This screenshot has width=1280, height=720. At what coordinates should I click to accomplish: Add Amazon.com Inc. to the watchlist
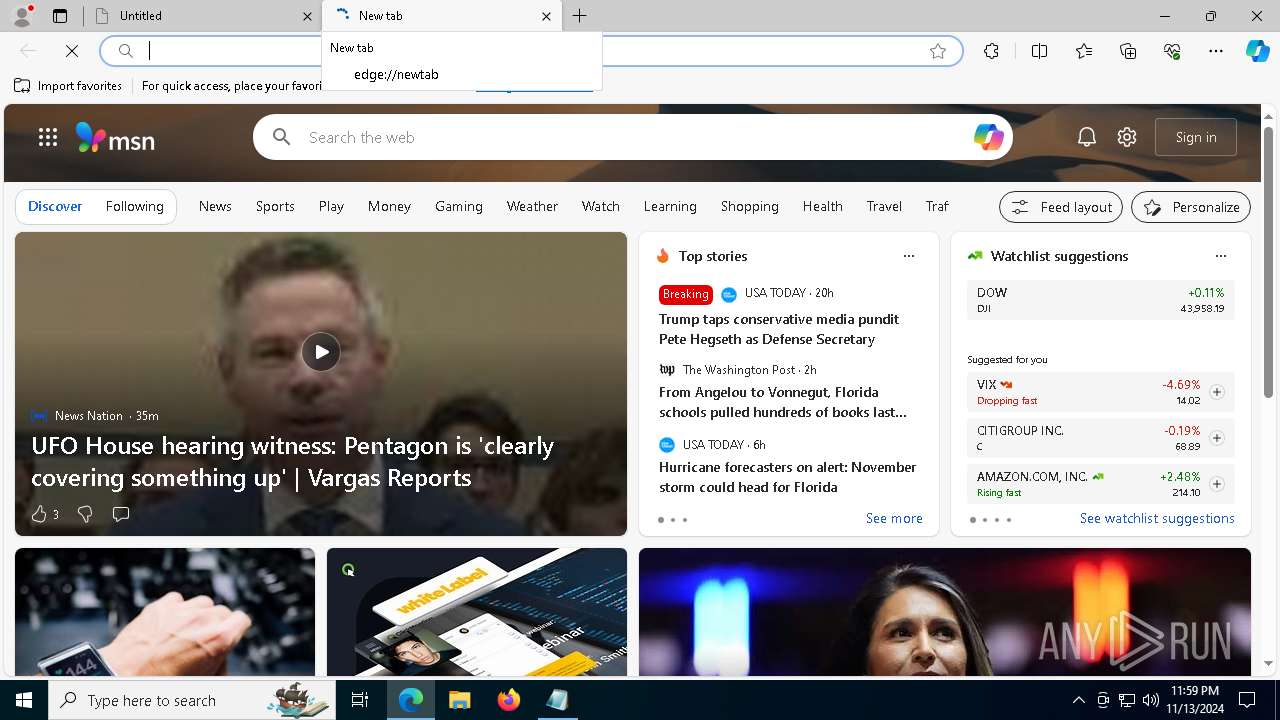pyautogui.click(x=1217, y=484)
